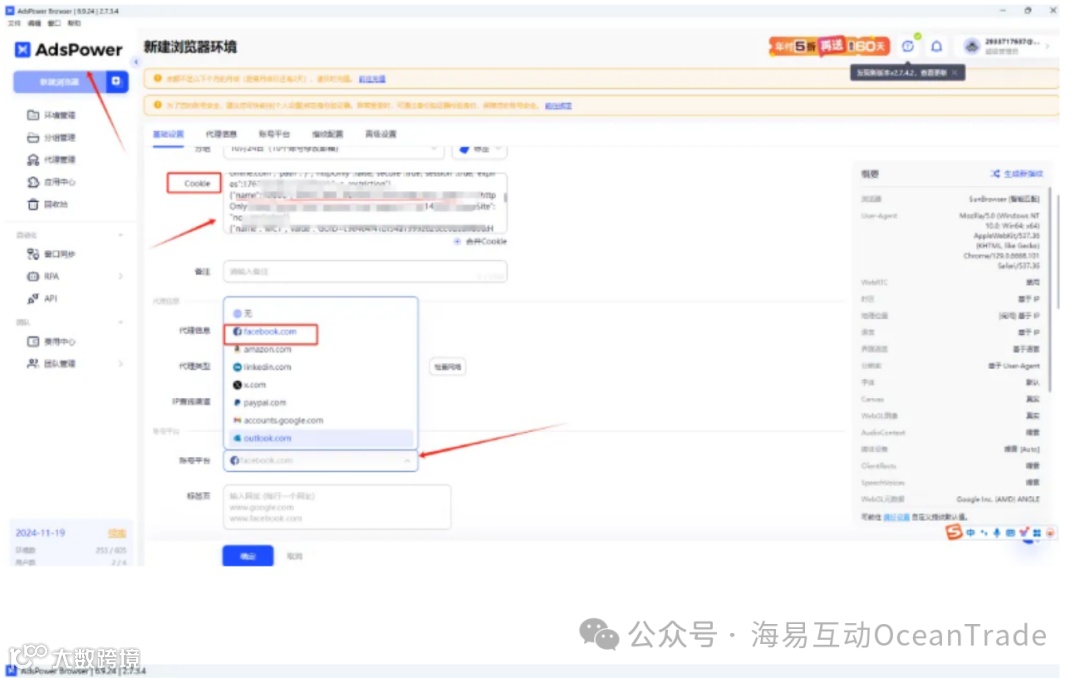1080x678 pixels.
Task: Click the large new-browser button in sidebar
Action: coord(60,81)
